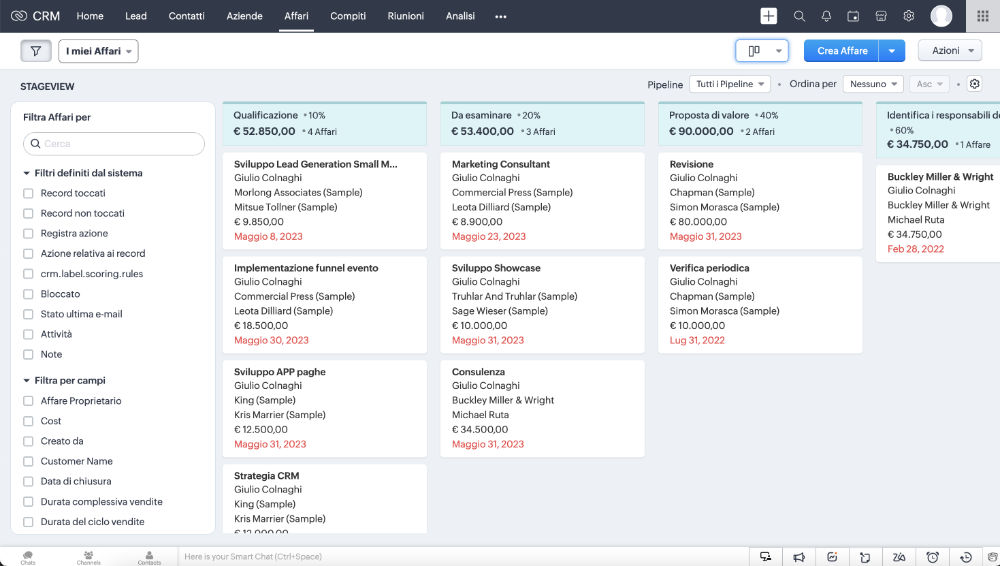Check the Data di chiusura field filter
The image size is (1000, 566).
click(28, 481)
